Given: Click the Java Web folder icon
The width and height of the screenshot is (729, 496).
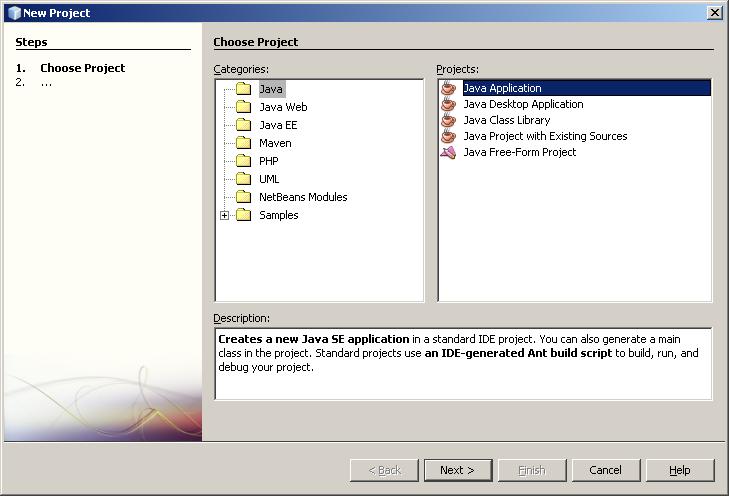Looking at the screenshot, I should click(244, 107).
